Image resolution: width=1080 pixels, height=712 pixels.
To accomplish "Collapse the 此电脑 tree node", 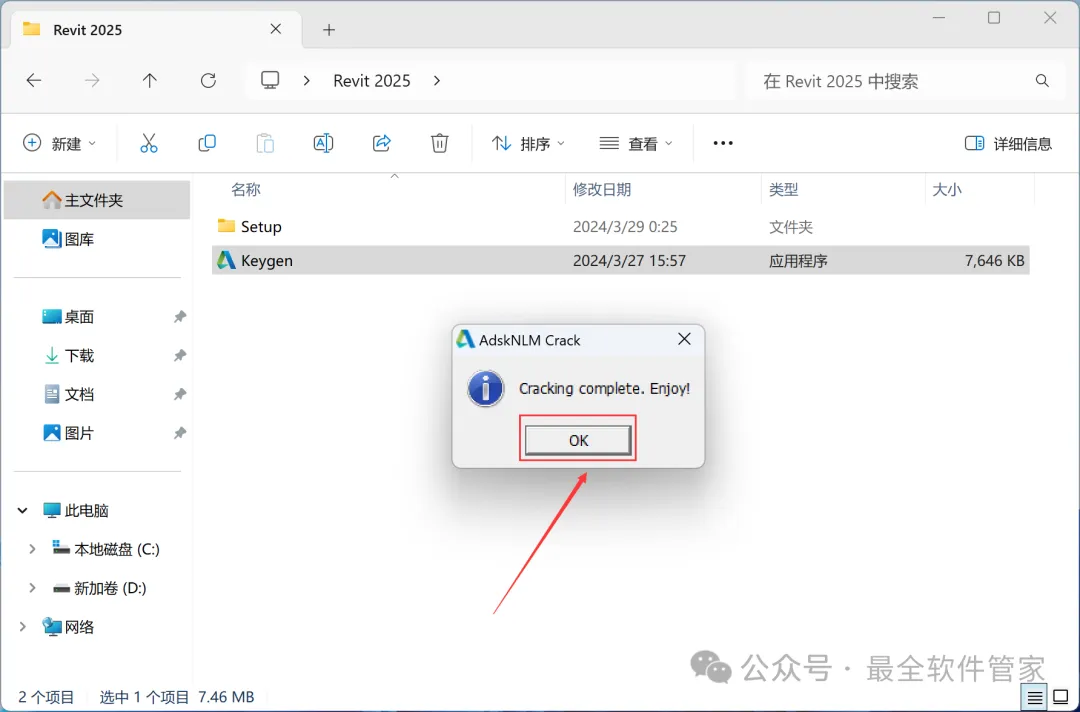I will [x=22, y=510].
